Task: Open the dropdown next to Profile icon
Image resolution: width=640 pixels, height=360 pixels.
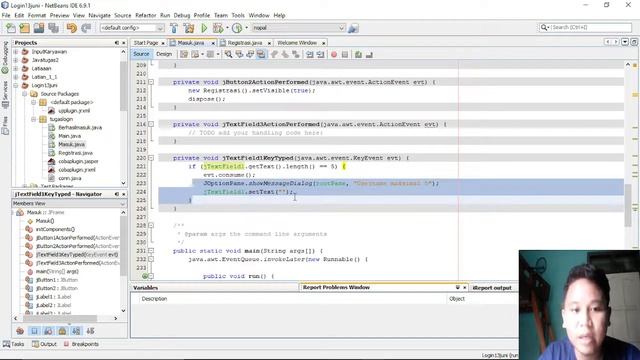Action: click(247, 28)
